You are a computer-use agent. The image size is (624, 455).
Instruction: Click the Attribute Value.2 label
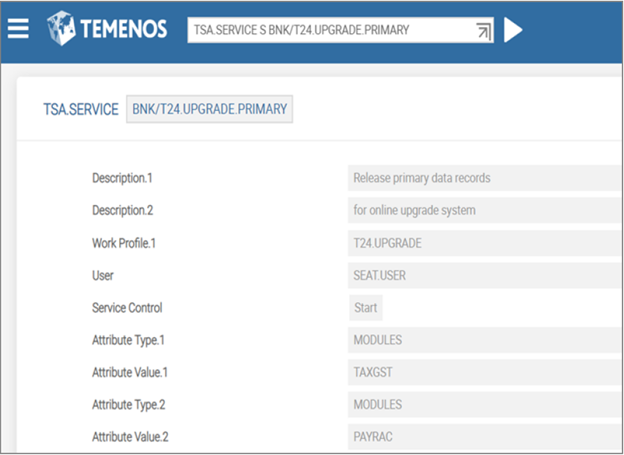tap(131, 436)
